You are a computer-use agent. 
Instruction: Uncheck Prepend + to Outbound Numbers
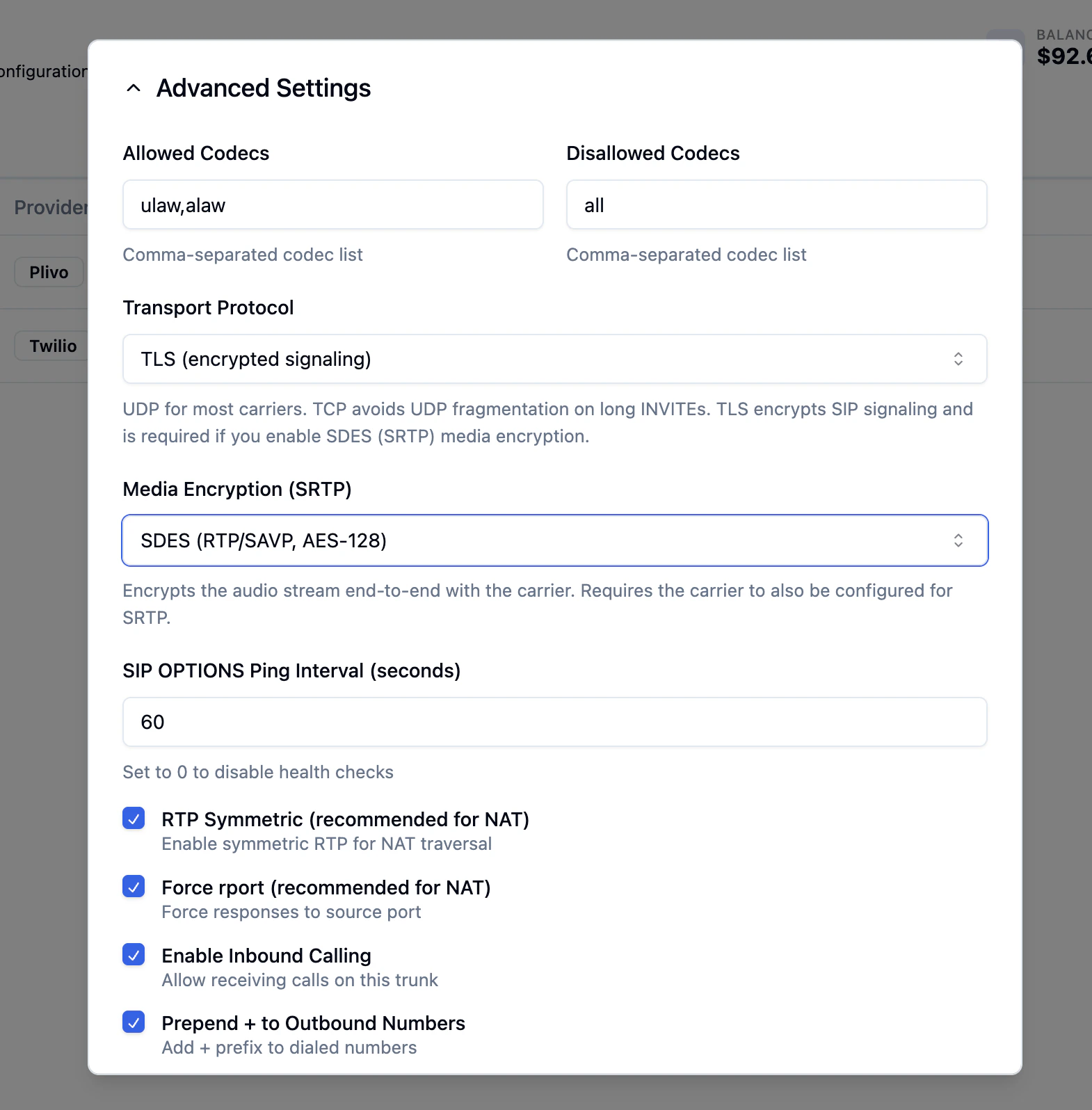(134, 1022)
